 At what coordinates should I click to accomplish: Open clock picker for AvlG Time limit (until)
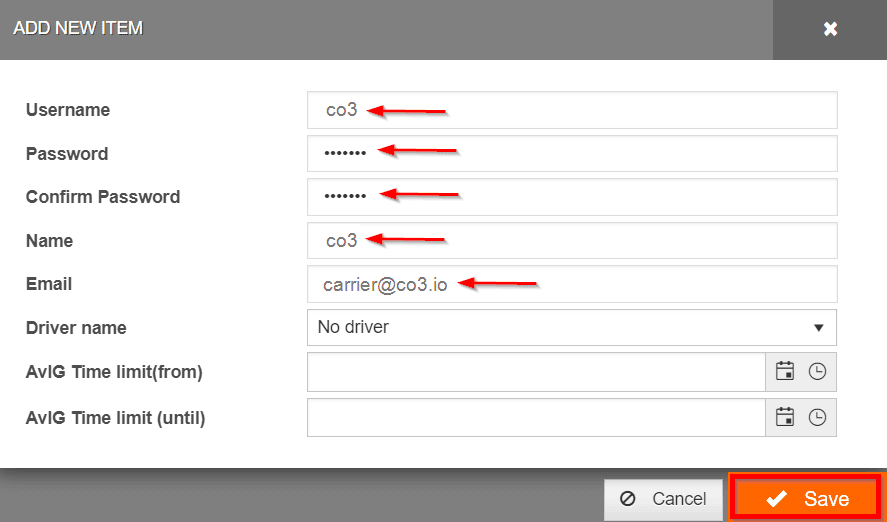(x=817, y=417)
